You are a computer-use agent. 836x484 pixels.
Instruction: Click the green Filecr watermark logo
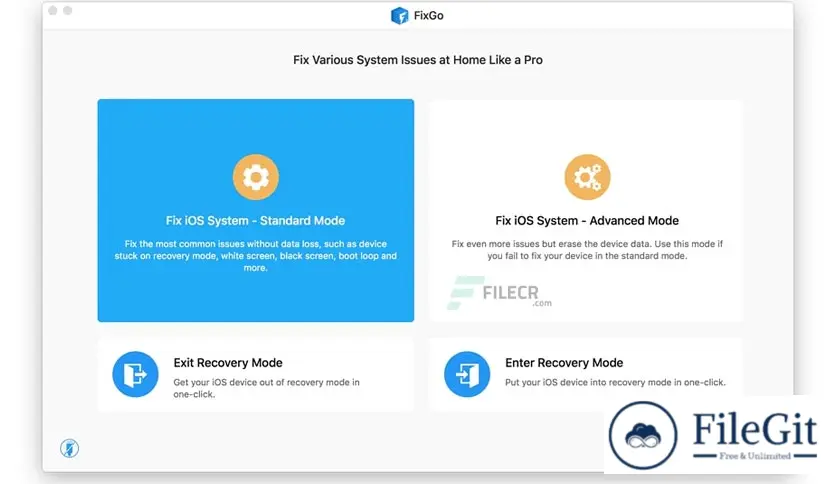(465, 293)
